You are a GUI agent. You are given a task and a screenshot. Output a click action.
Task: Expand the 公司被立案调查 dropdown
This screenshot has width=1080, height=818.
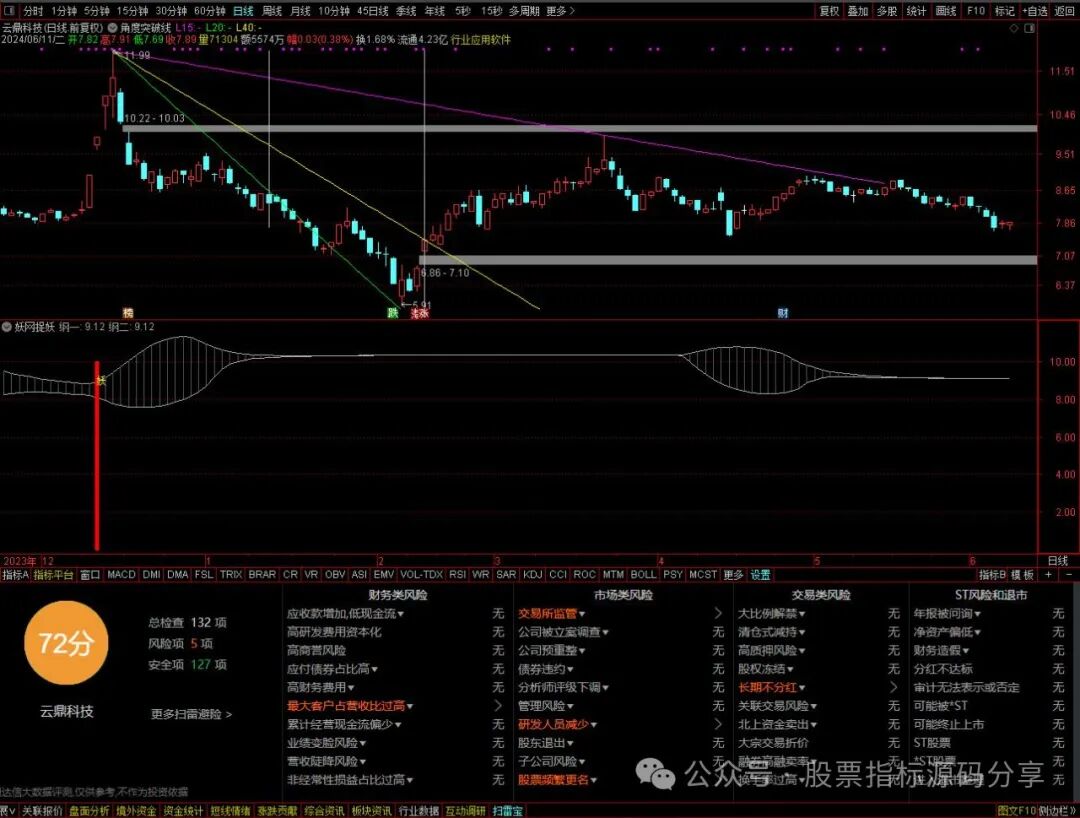pos(605,632)
